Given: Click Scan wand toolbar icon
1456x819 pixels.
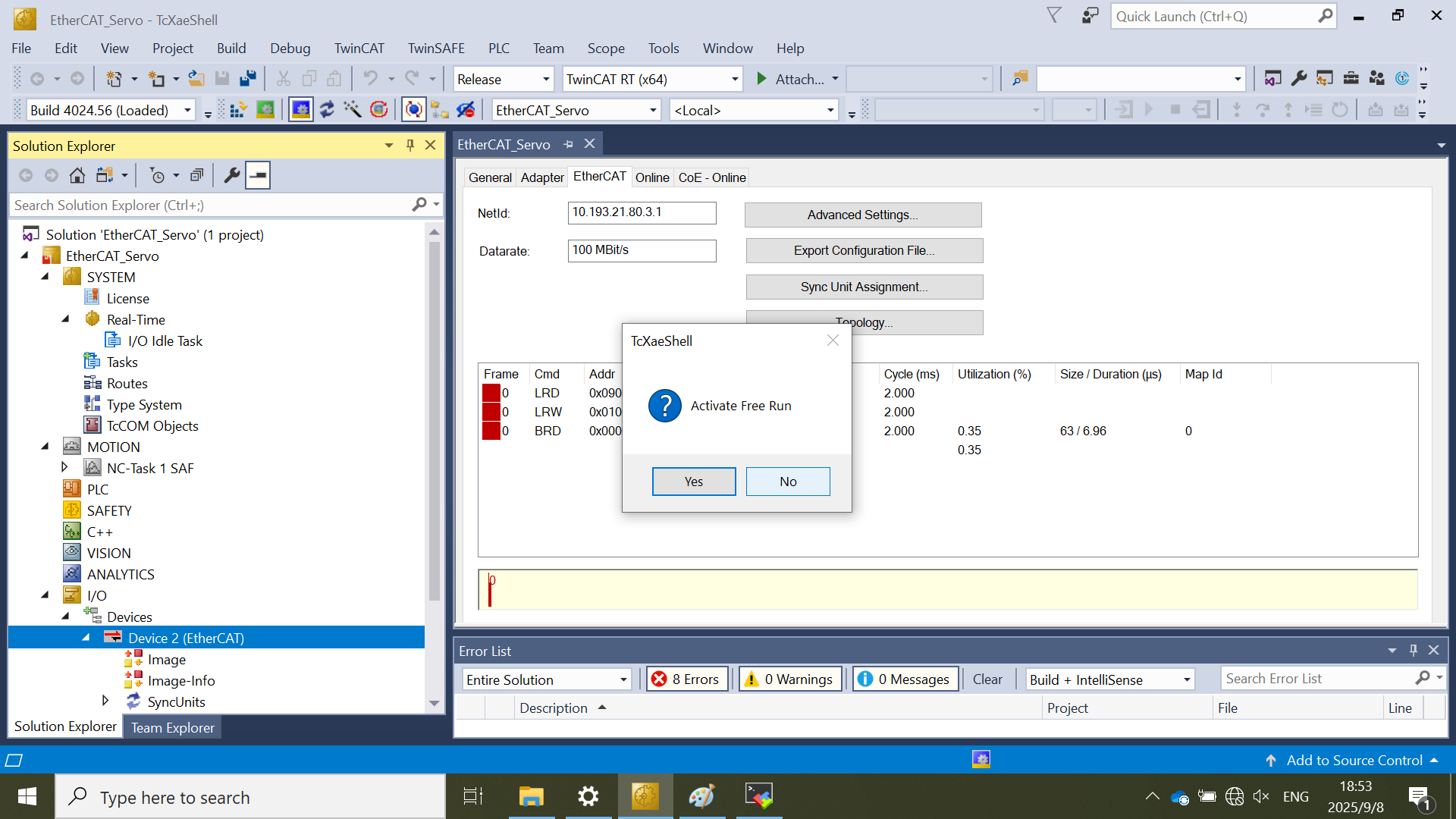Looking at the screenshot, I should click(x=352, y=111).
